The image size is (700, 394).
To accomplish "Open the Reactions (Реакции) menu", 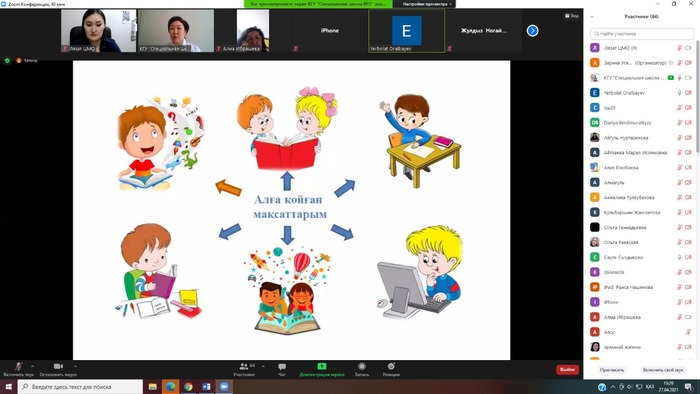I will tap(391, 366).
